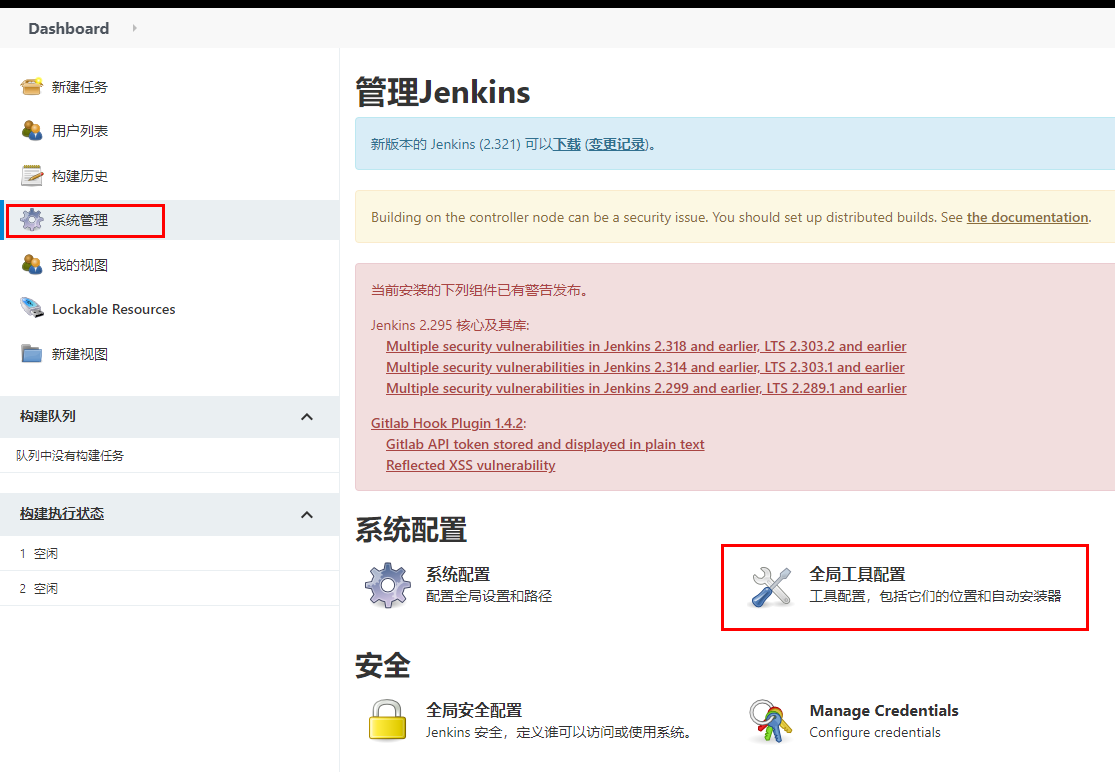Open the documentation link

1027,217
